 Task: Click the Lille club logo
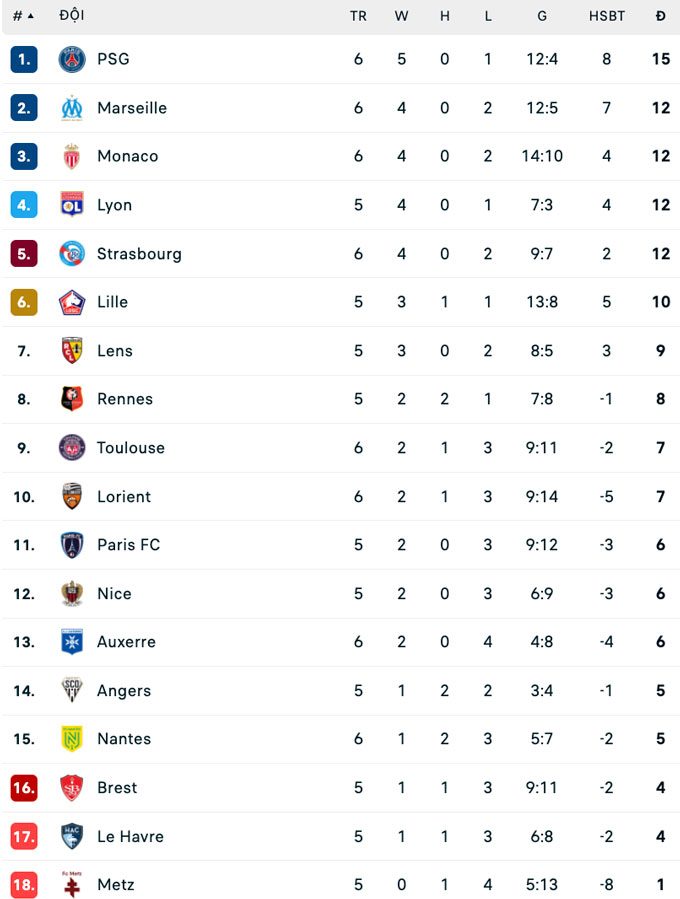click(72, 302)
